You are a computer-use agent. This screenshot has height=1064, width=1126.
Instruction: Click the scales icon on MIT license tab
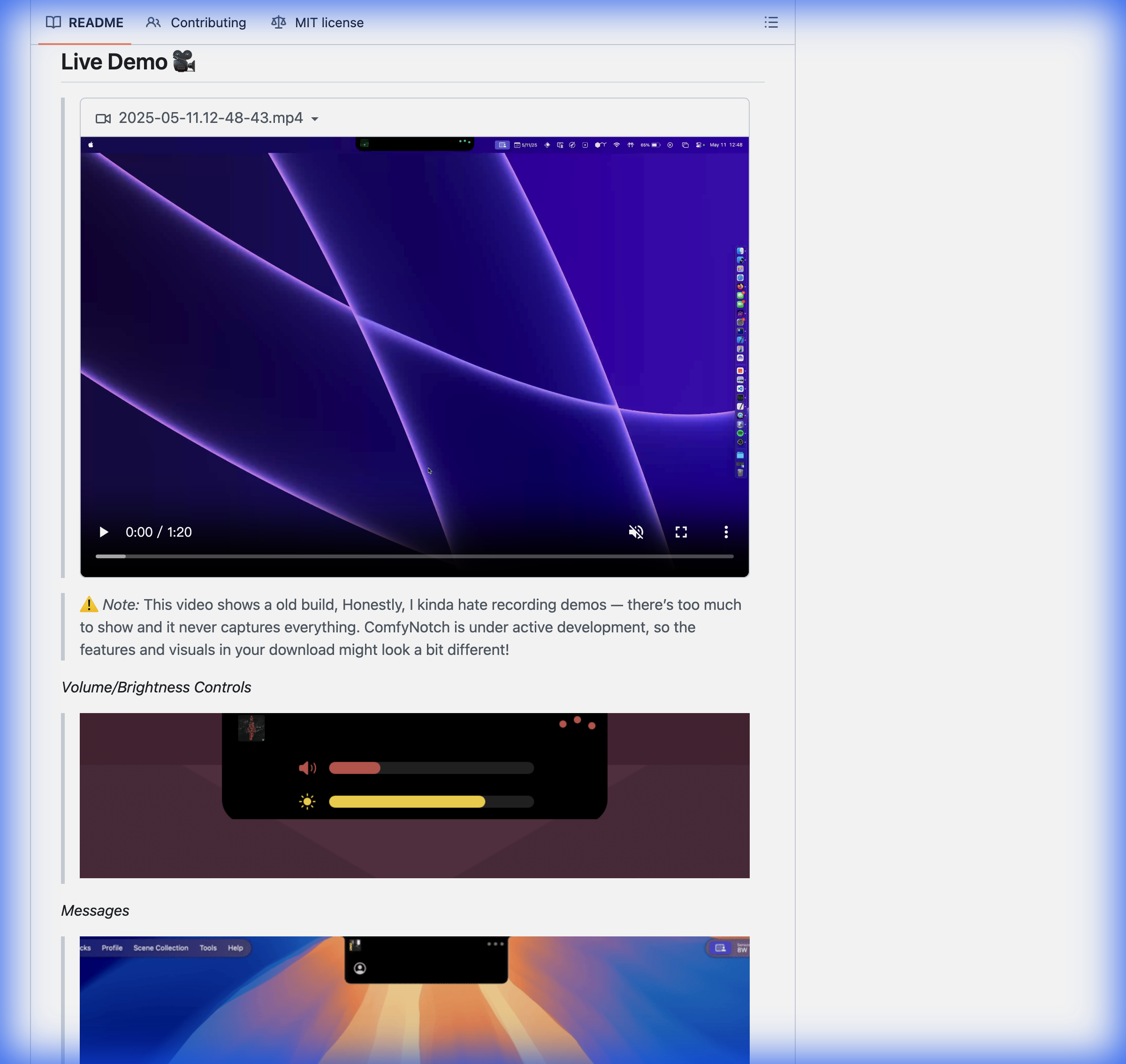[279, 23]
